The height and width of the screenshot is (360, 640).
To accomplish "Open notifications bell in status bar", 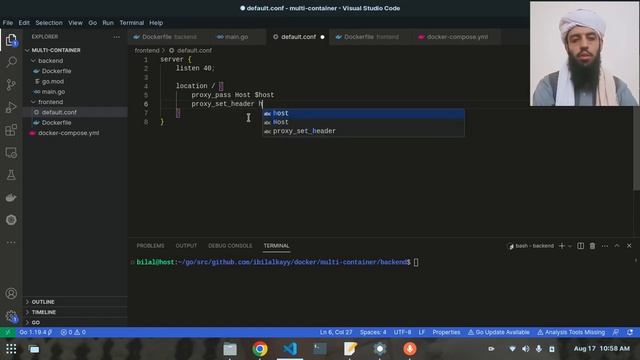I will (x=630, y=332).
